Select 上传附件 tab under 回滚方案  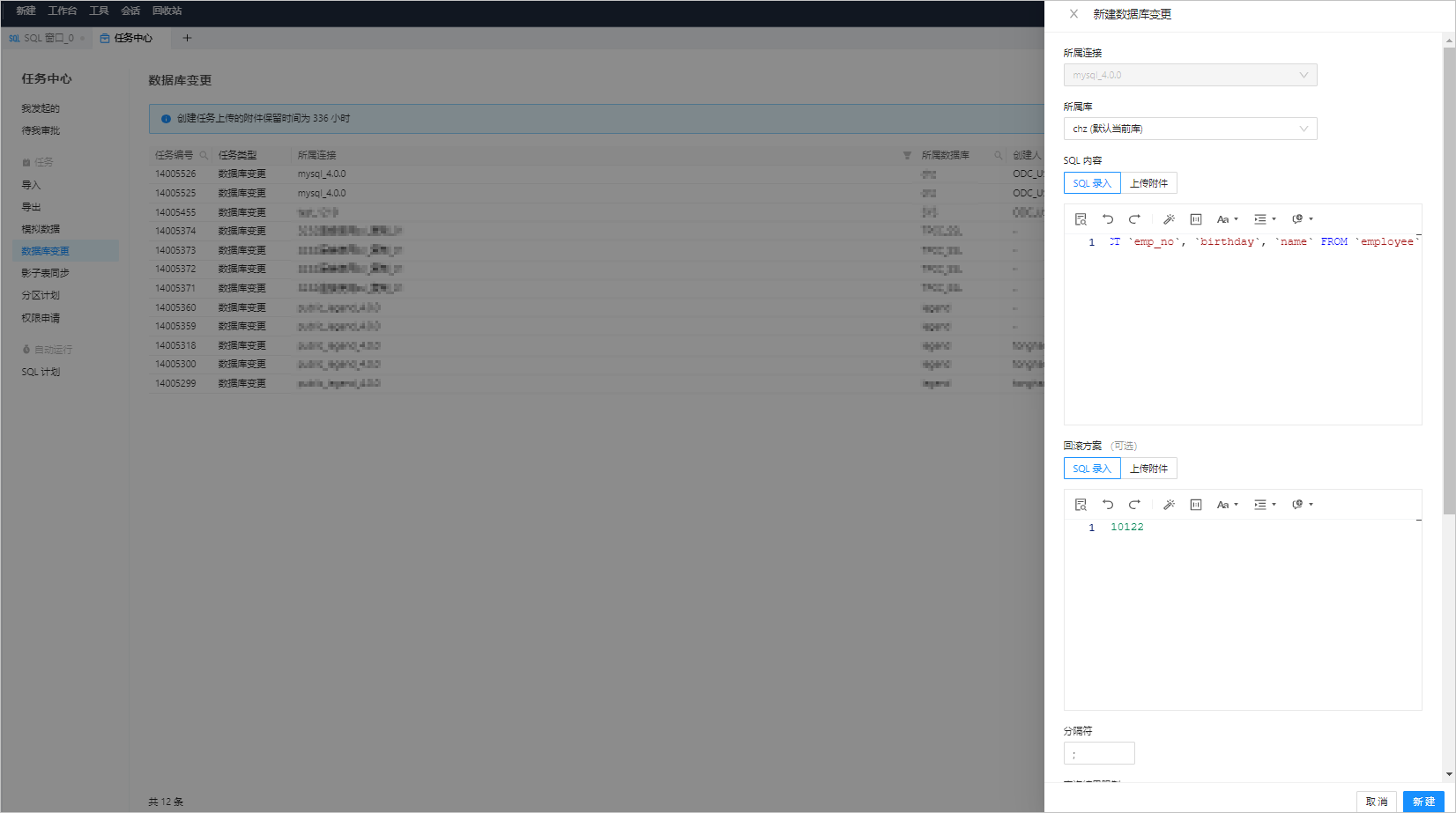tap(1148, 469)
